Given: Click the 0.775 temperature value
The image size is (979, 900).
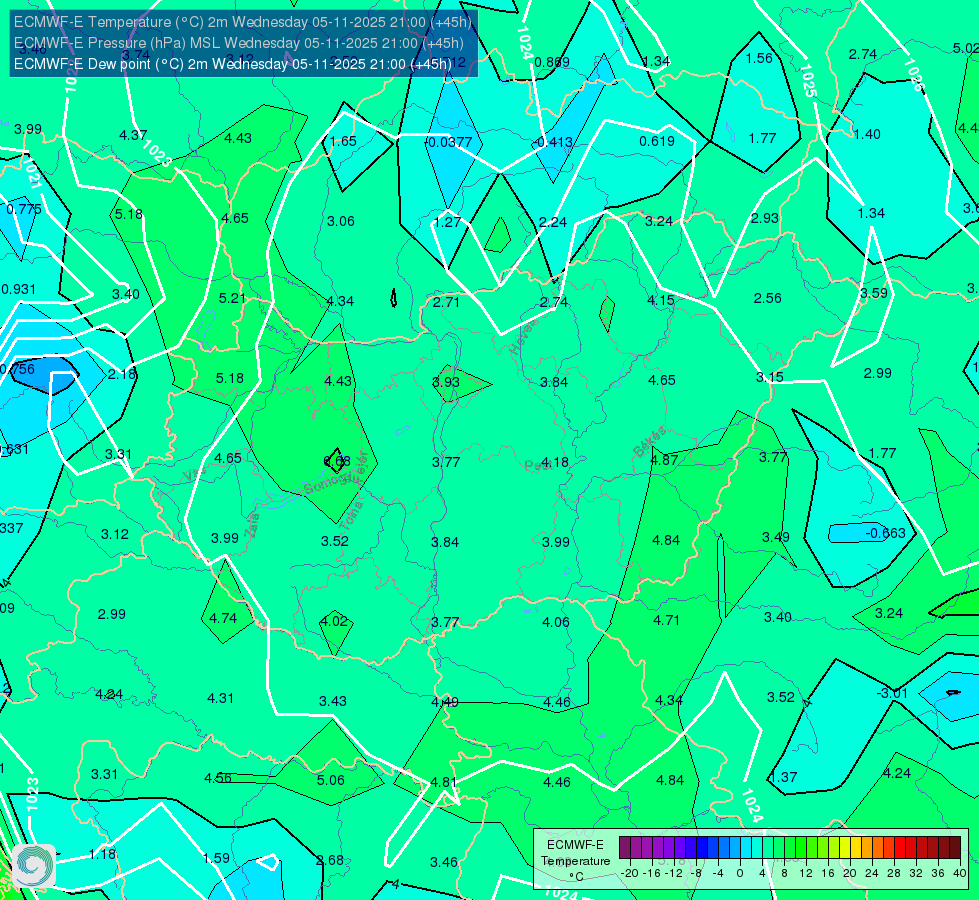Looking at the screenshot, I should [x=24, y=210].
